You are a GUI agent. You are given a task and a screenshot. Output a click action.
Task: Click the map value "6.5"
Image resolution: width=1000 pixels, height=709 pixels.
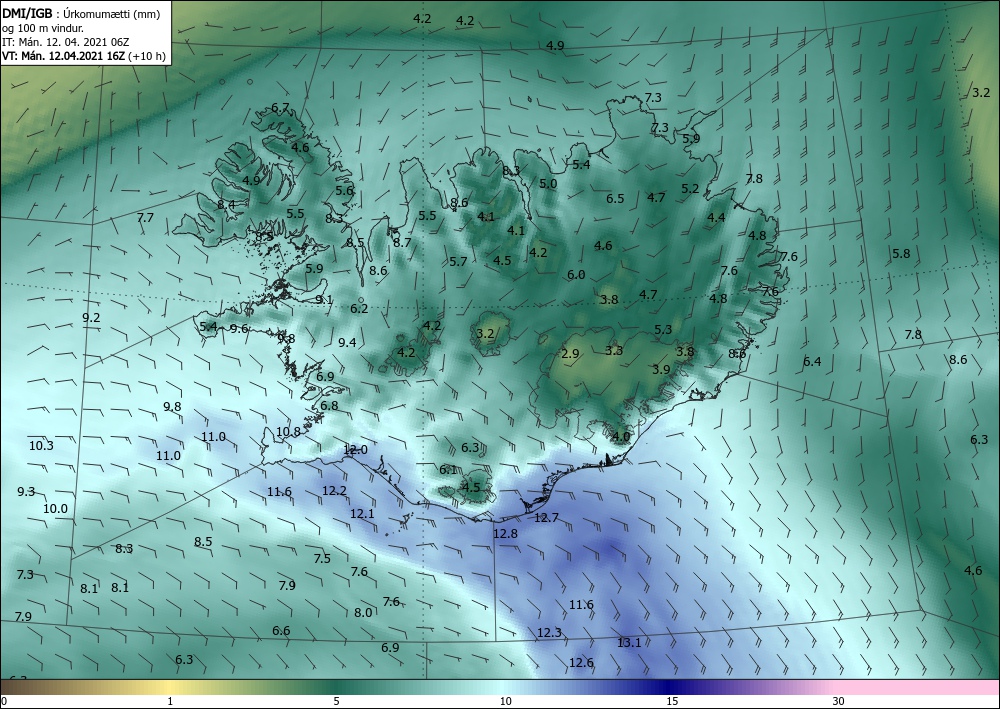(x=615, y=199)
